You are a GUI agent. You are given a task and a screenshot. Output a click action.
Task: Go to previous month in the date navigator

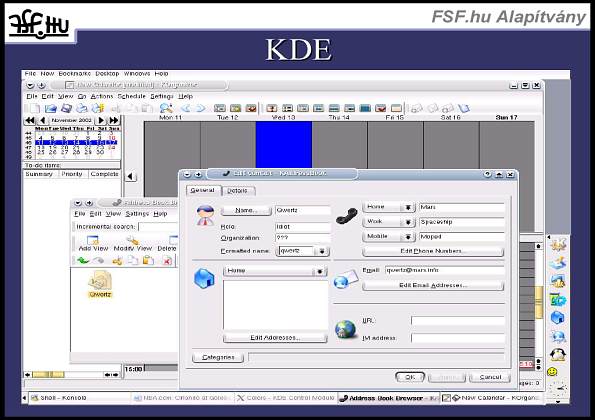(42, 121)
